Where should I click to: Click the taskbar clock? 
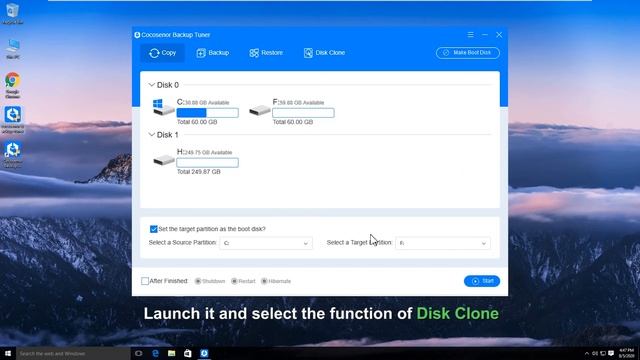pyautogui.click(x=627, y=353)
